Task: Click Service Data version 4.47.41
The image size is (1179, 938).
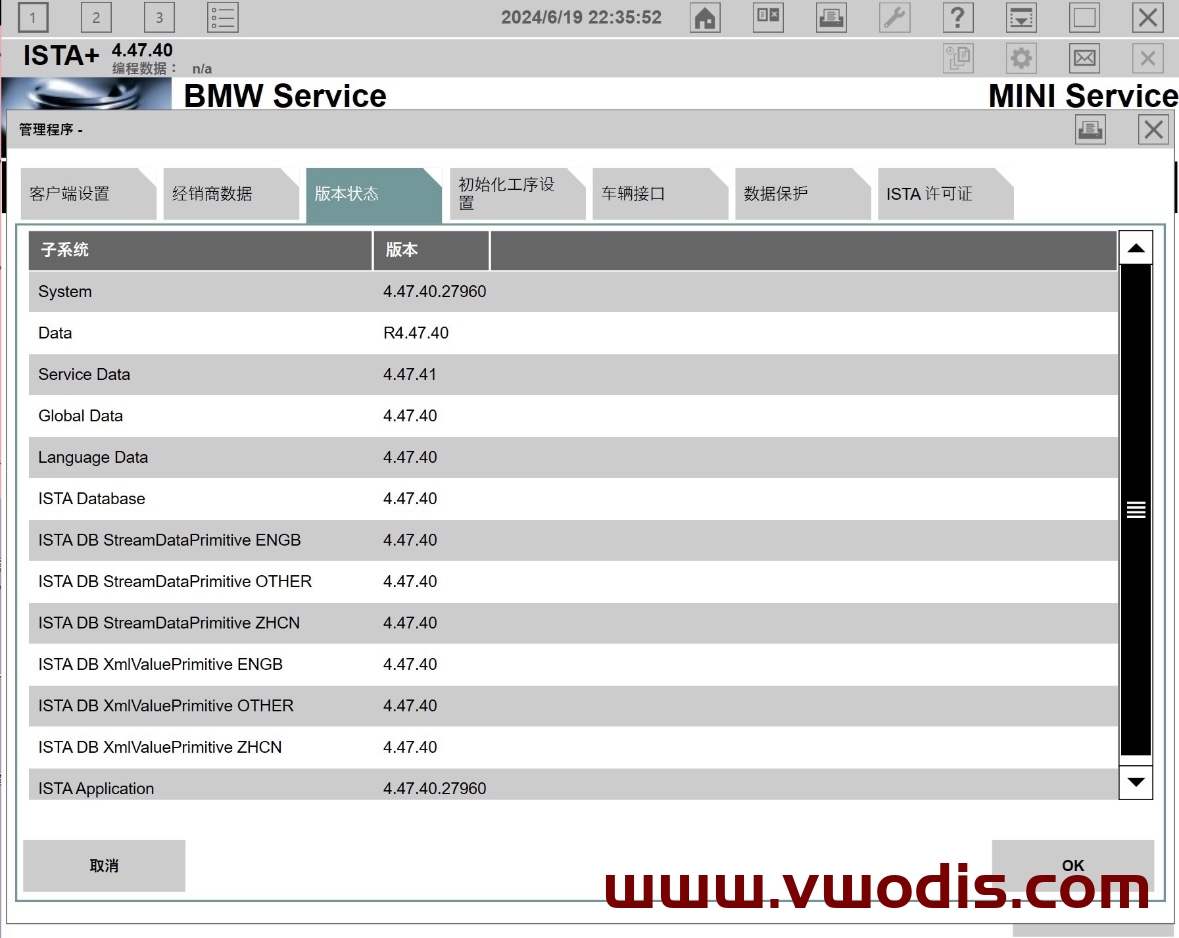Action: pyautogui.click(x=410, y=374)
